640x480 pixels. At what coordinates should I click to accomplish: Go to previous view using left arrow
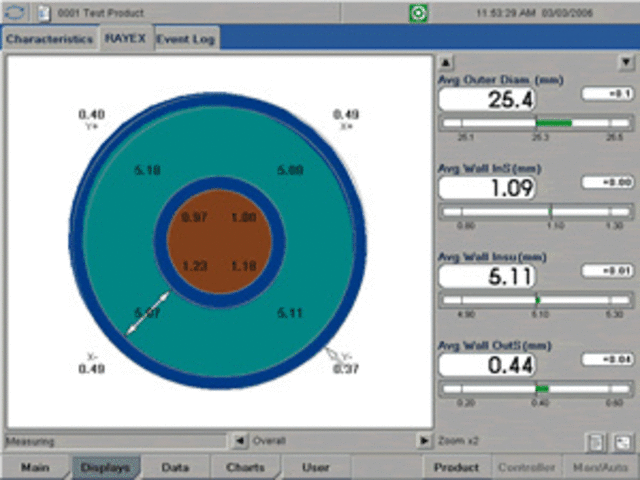[238, 440]
